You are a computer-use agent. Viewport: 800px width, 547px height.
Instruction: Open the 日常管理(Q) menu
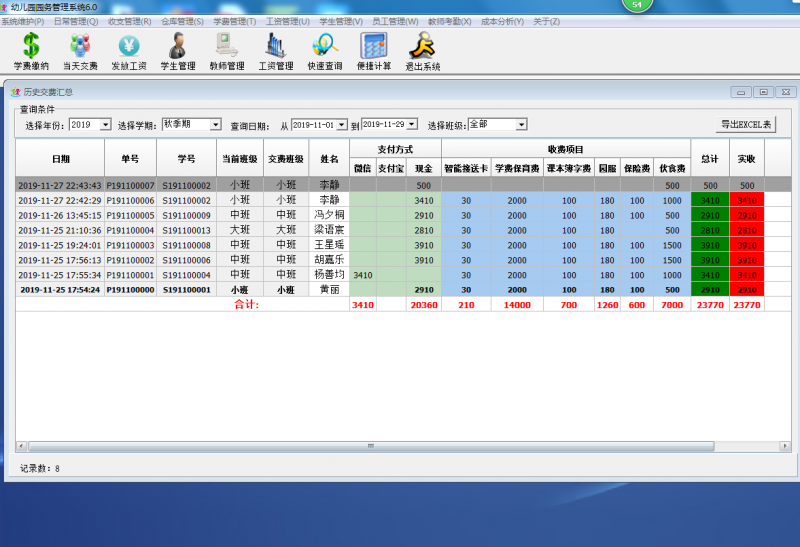click(x=76, y=21)
